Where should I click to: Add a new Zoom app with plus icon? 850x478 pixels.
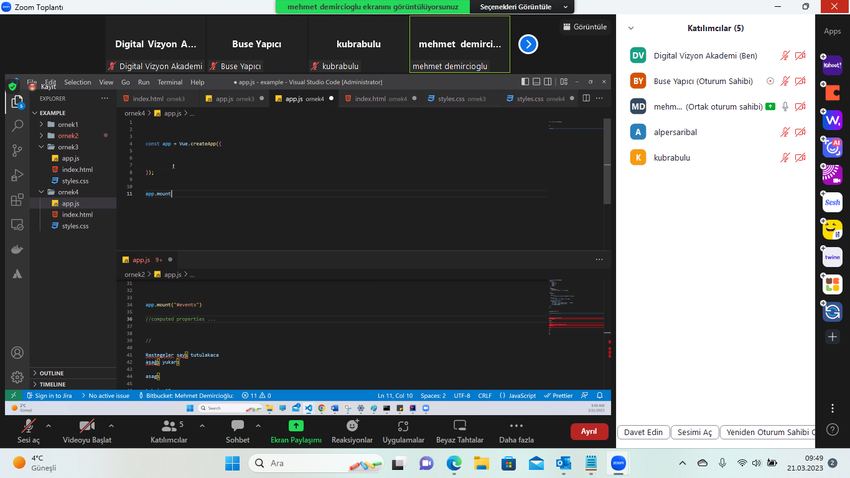point(832,337)
